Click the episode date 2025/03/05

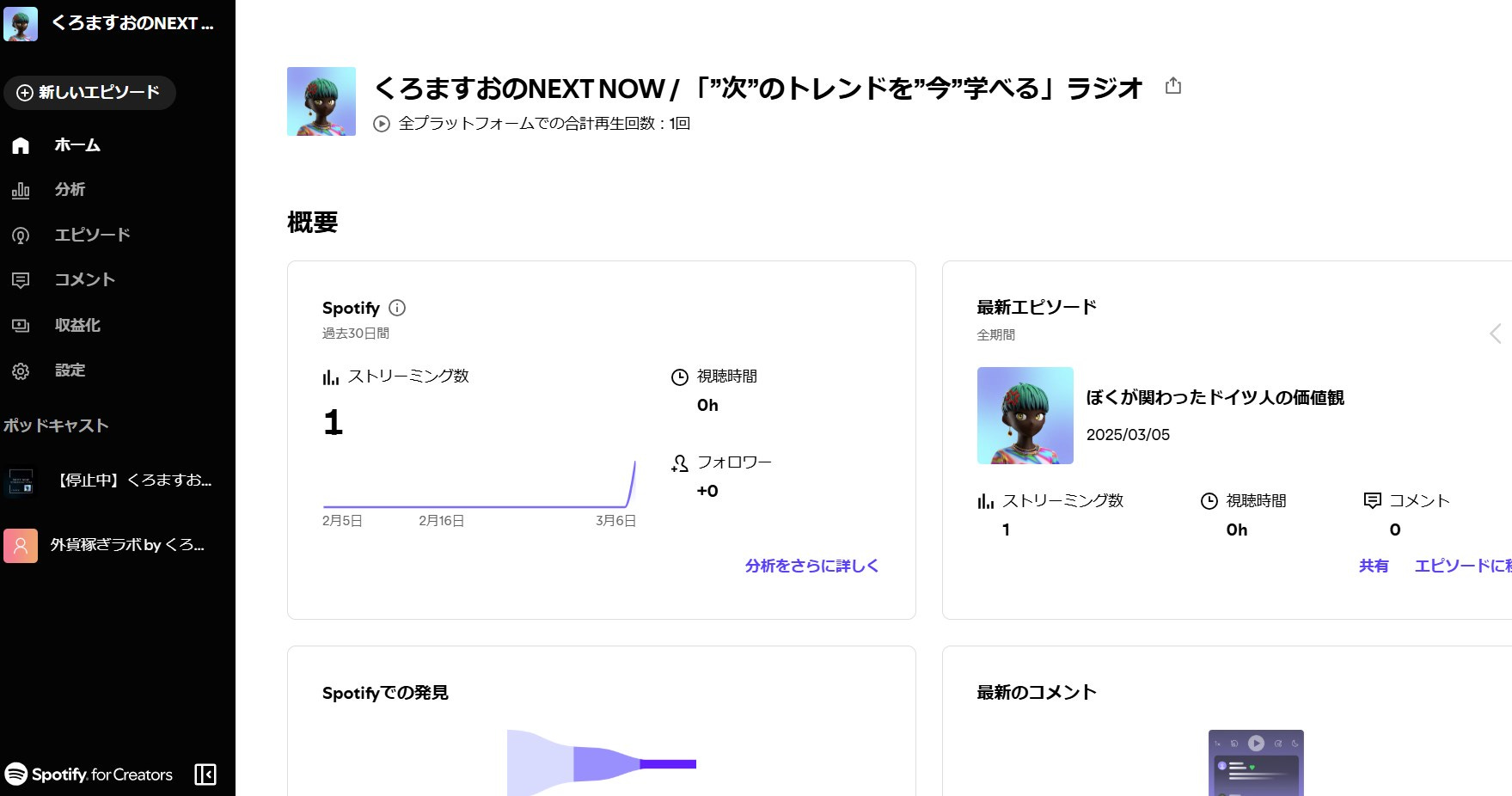click(1128, 435)
